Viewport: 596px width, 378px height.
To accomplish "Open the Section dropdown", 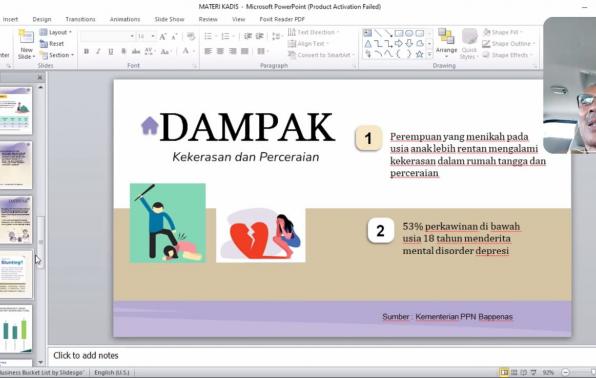I will [x=57, y=55].
